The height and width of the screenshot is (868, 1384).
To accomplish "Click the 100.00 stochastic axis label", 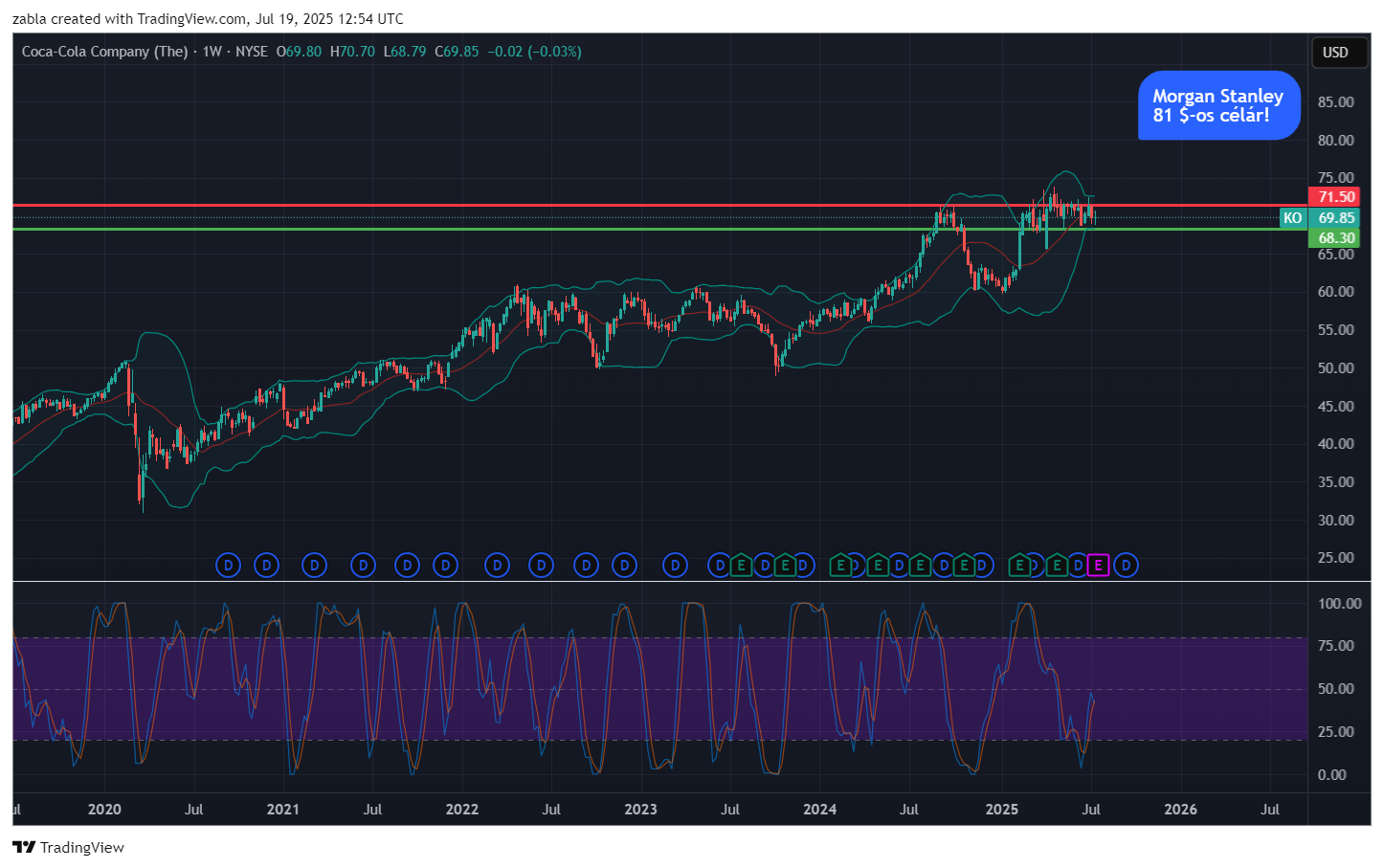I will coord(1339,604).
